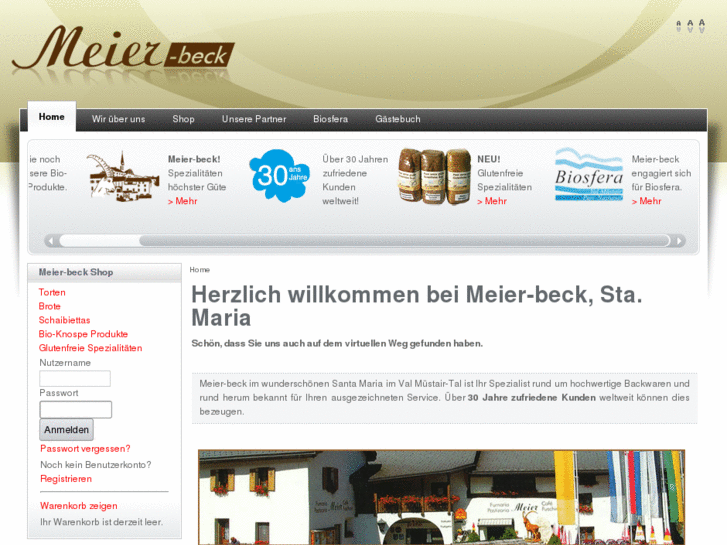727x545 pixels.
Task: Click the smallest font size A icon
Action: pos(679,26)
